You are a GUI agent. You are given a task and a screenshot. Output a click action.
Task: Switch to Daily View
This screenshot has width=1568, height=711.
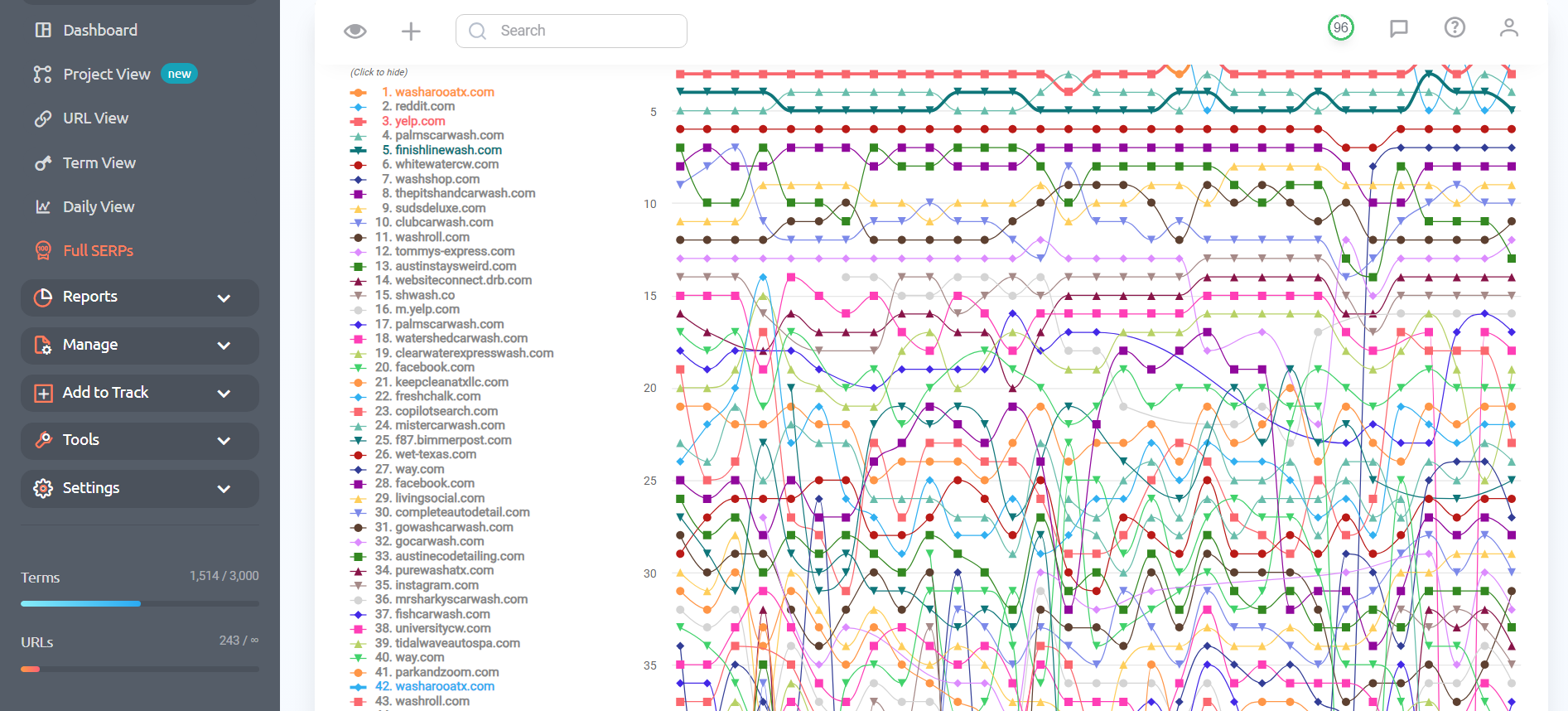99,207
